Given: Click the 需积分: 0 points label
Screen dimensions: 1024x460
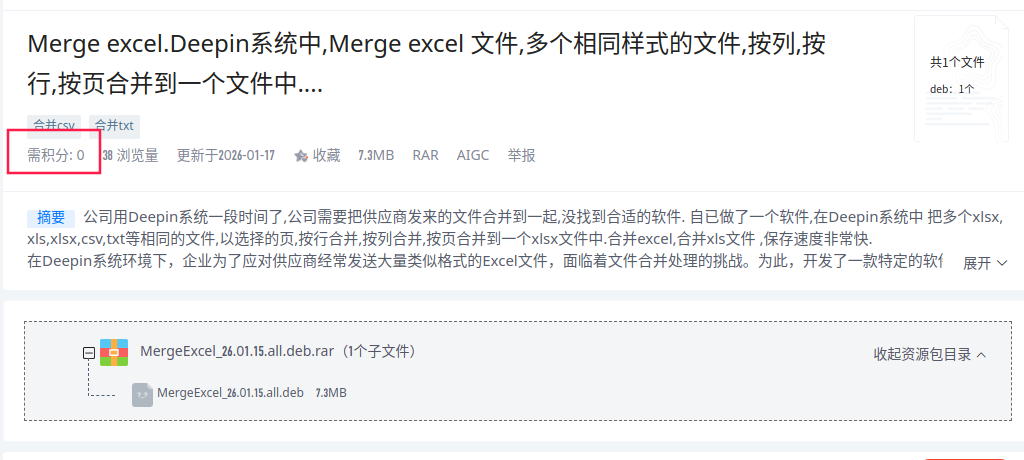Looking at the screenshot, I should [55, 156].
